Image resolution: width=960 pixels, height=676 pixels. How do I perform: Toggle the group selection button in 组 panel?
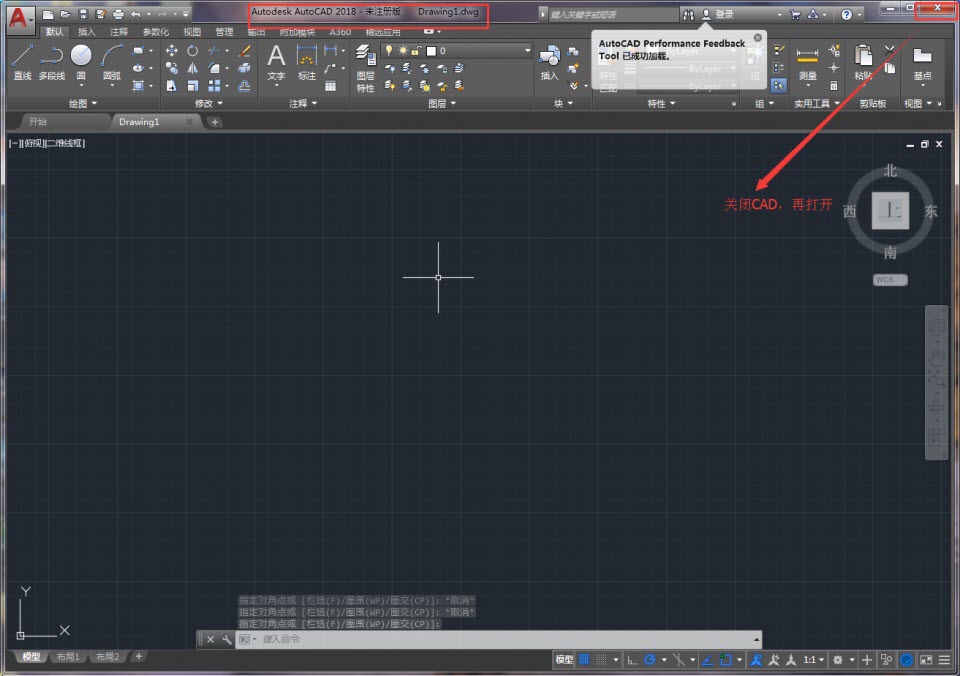tap(778, 86)
